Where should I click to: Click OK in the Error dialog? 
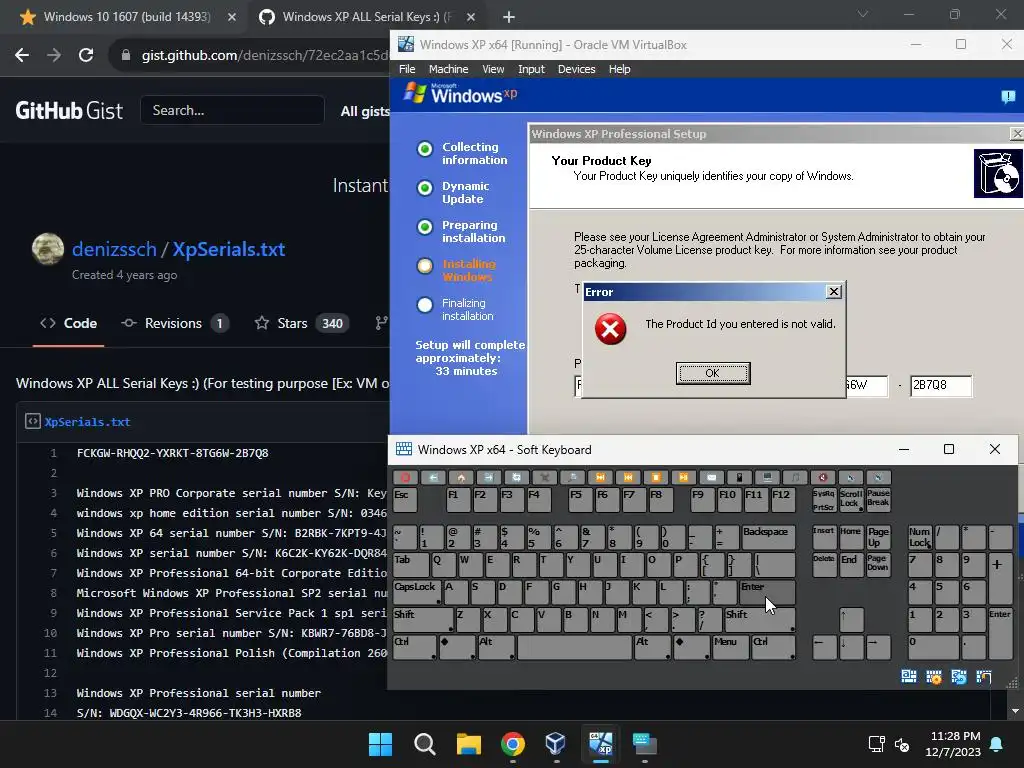712,373
